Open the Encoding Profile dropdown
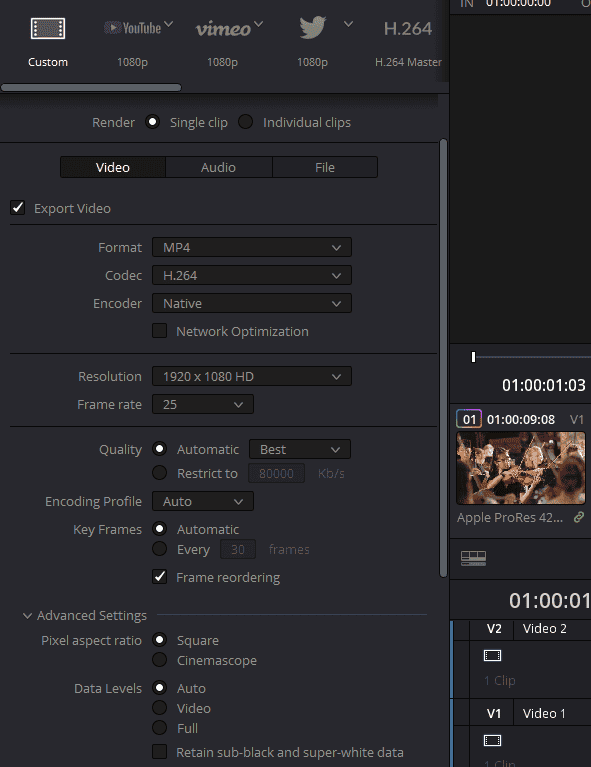 pos(203,501)
